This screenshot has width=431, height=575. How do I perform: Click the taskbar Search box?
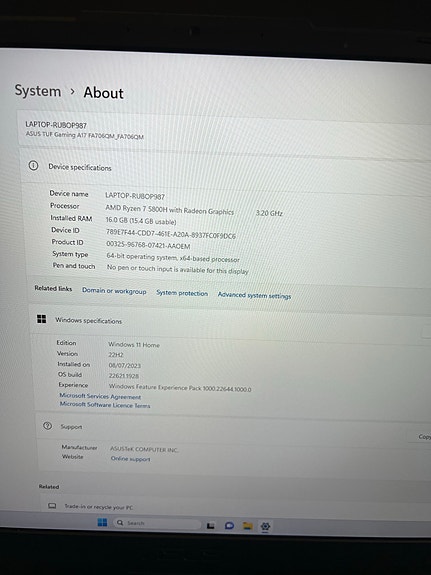click(157, 523)
